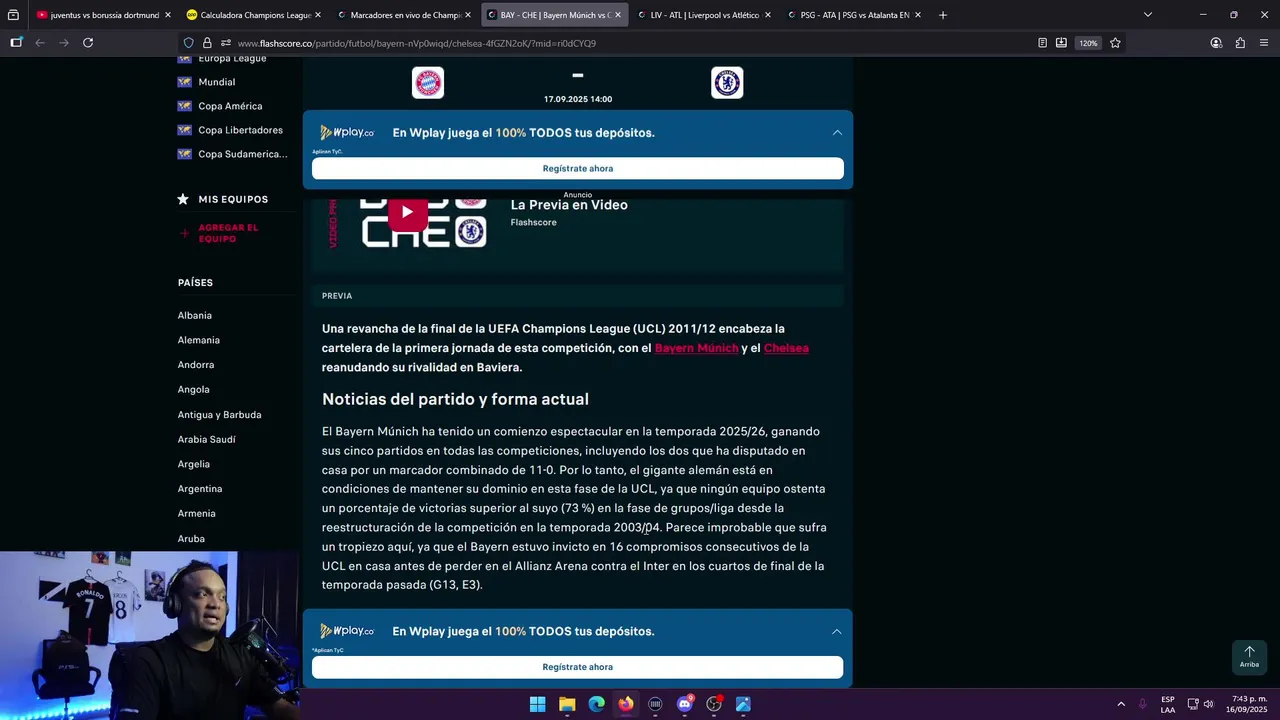Click the Arriba scroll-to-top button
1280x720 pixels.
1249,657
